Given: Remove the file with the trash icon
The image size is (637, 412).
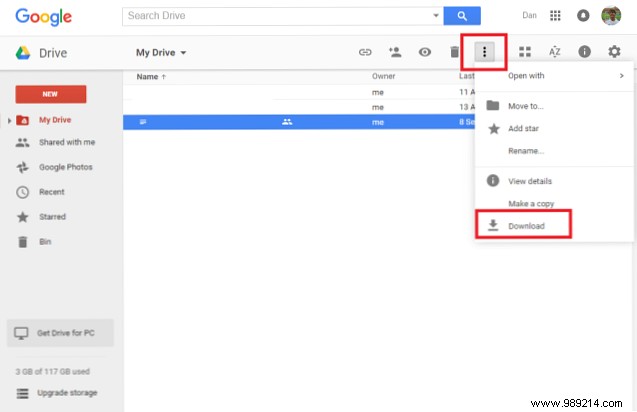Looking at the screenshot, I should click(x=455, y=52).
